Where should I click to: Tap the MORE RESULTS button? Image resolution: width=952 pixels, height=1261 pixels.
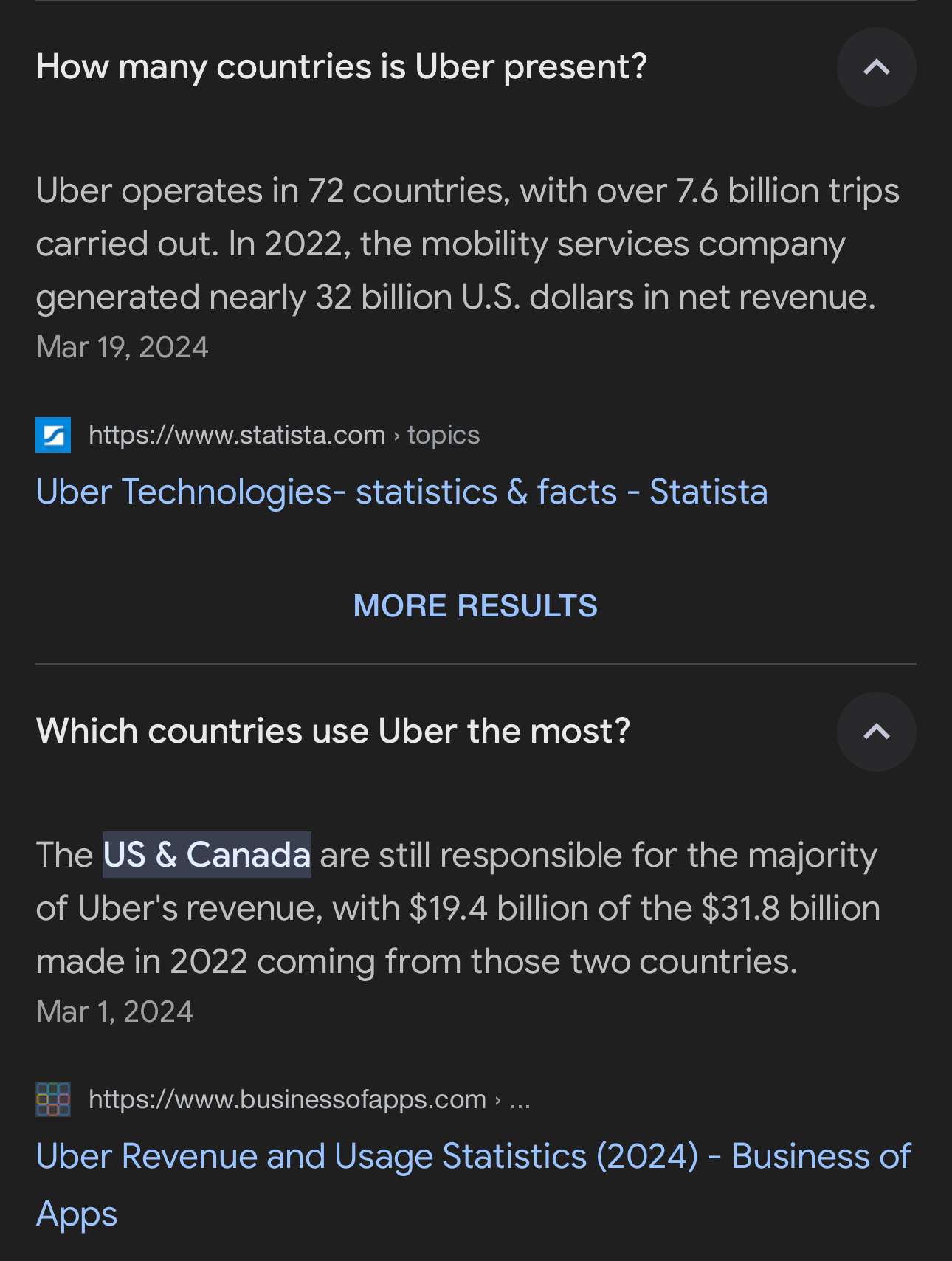(x=475, y=606)
